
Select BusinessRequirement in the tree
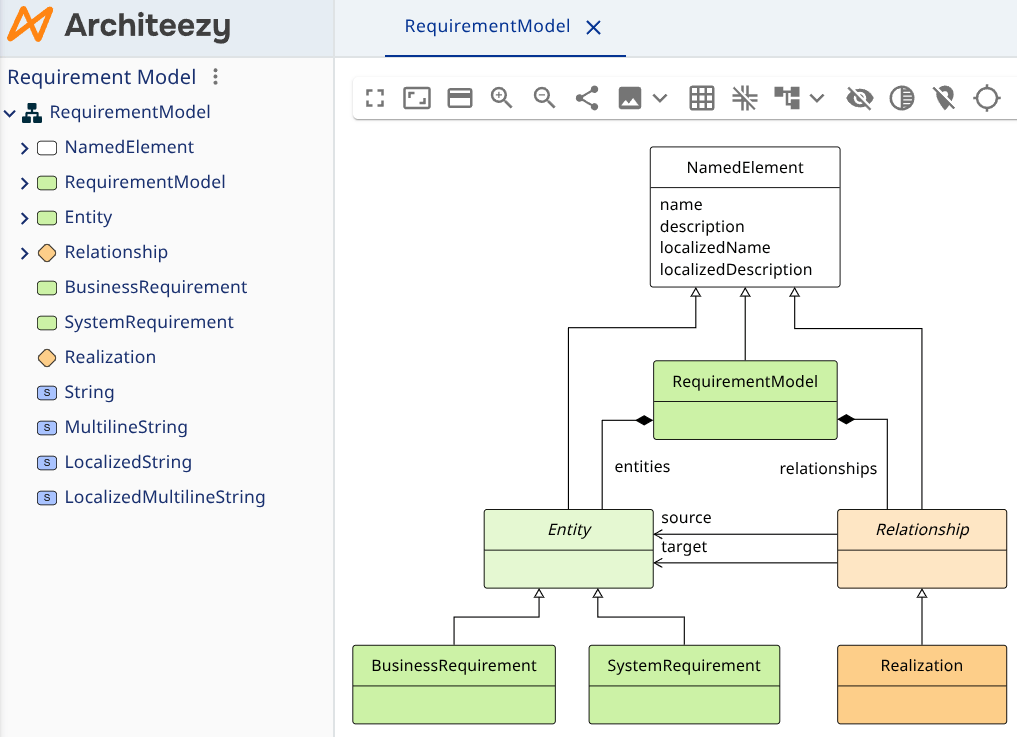pos(155,288)
